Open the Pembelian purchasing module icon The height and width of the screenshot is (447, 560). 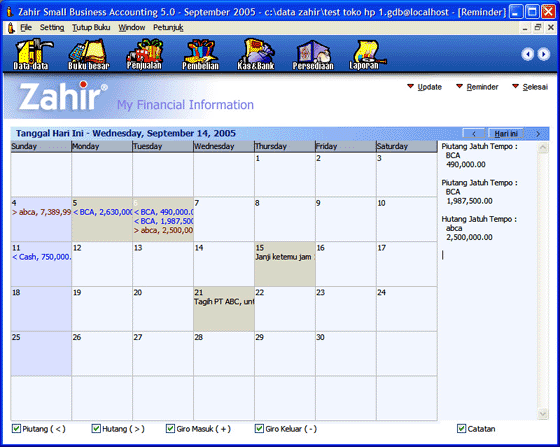[200, 54]
